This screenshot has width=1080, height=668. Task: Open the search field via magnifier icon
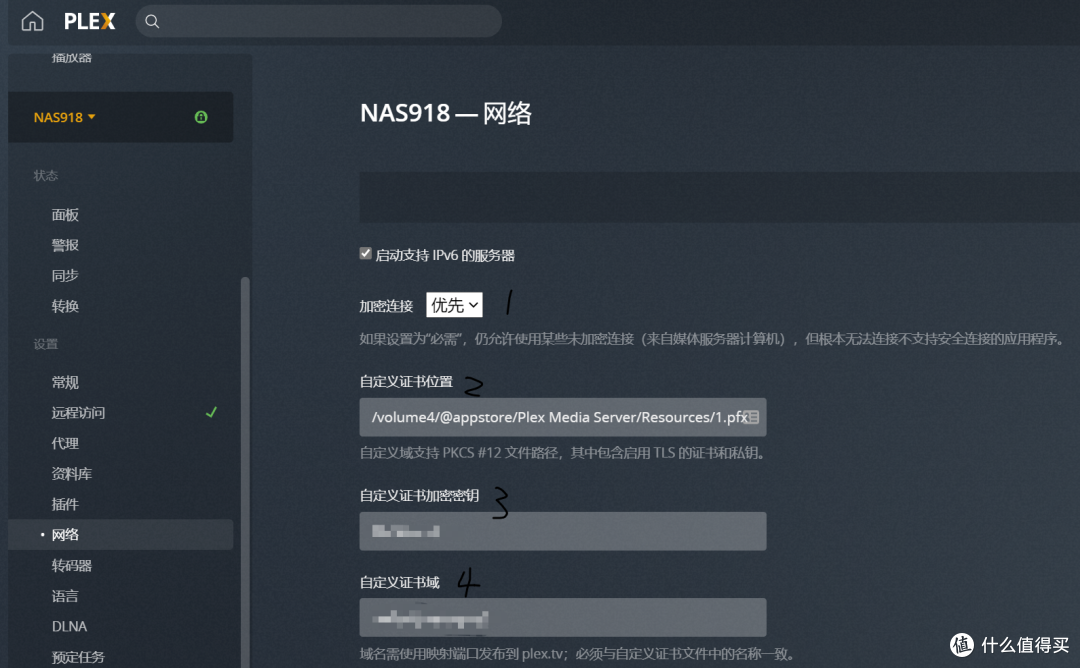pyautogui.click(x=151, y=21)
